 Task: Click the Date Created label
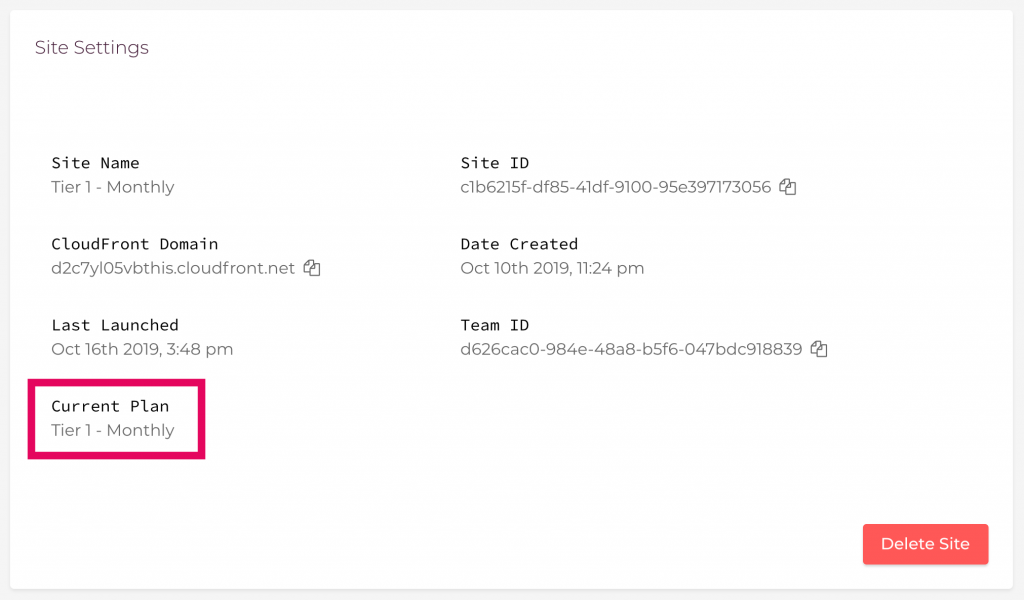(519, 244)
